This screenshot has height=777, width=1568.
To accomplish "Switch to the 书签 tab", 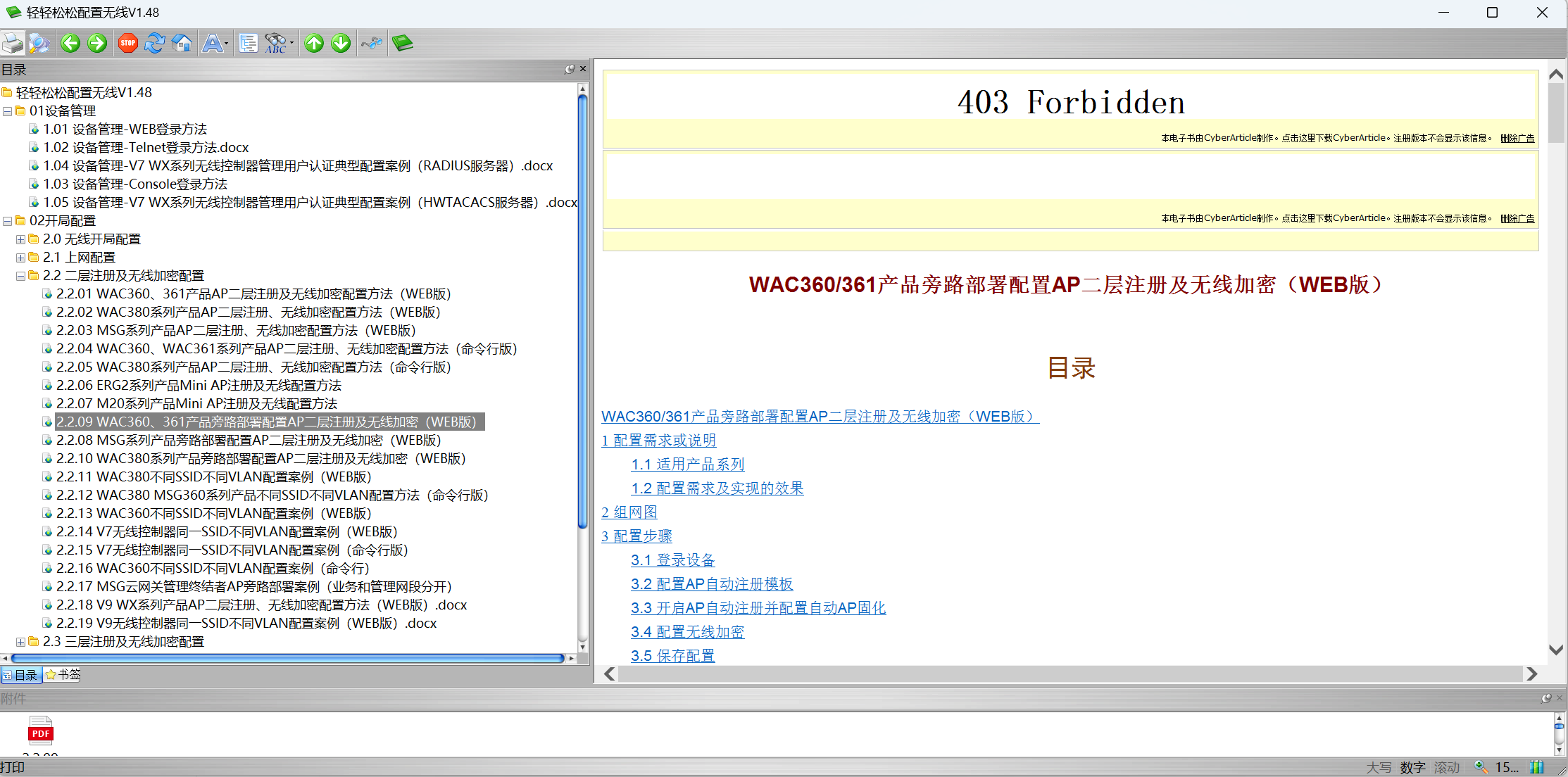I will point(63,675).
